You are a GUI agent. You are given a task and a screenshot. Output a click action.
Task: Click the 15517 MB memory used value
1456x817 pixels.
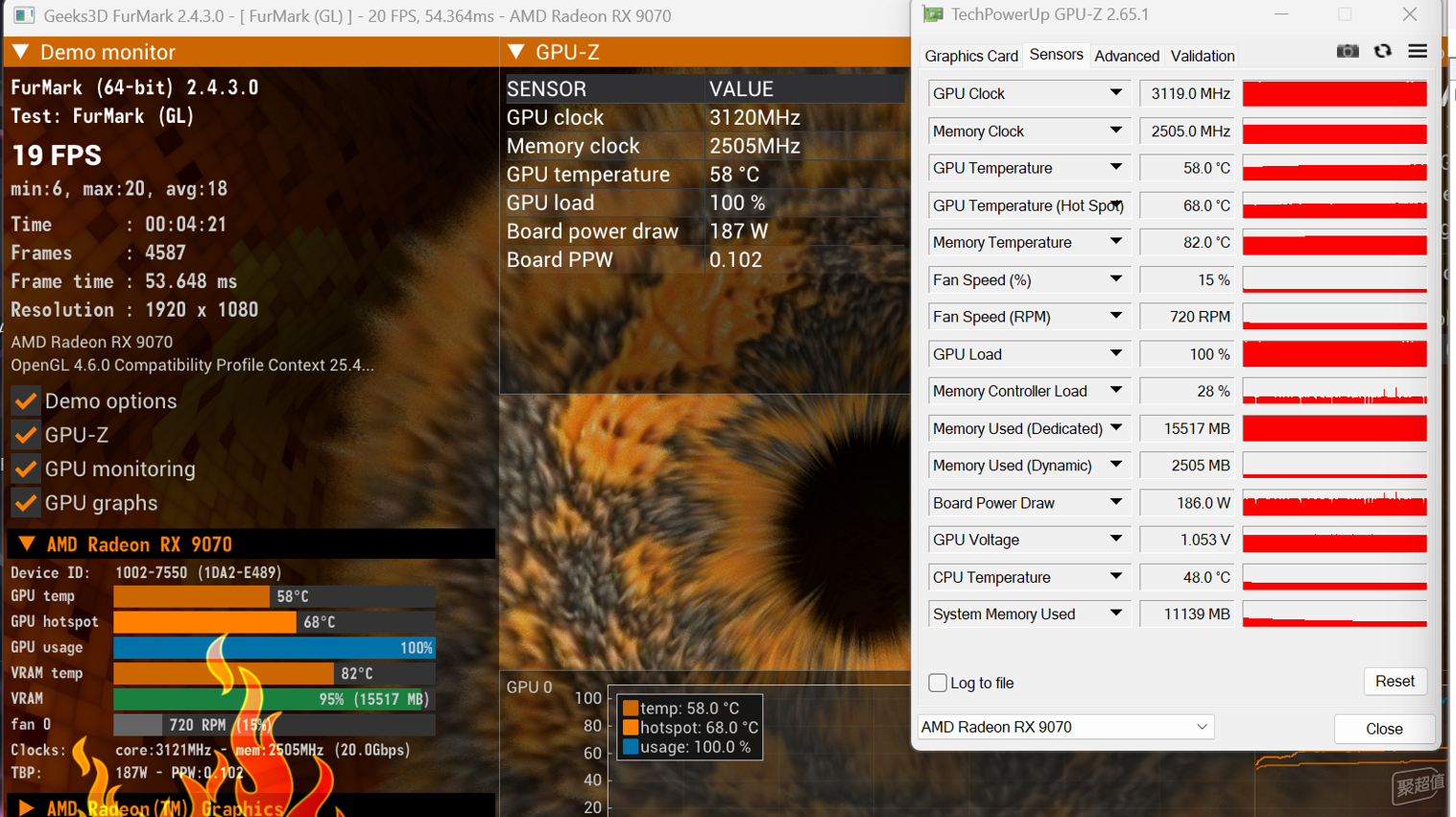click(1187, 428)
